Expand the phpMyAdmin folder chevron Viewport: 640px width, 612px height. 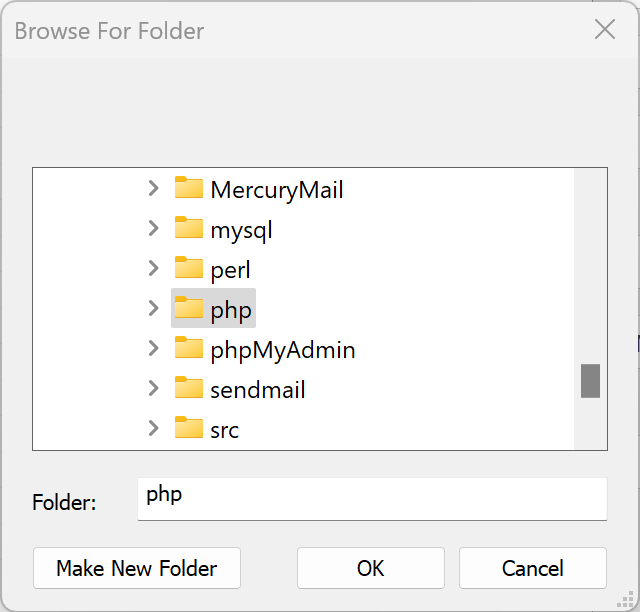pyautogui.click(x=153, y=348)
